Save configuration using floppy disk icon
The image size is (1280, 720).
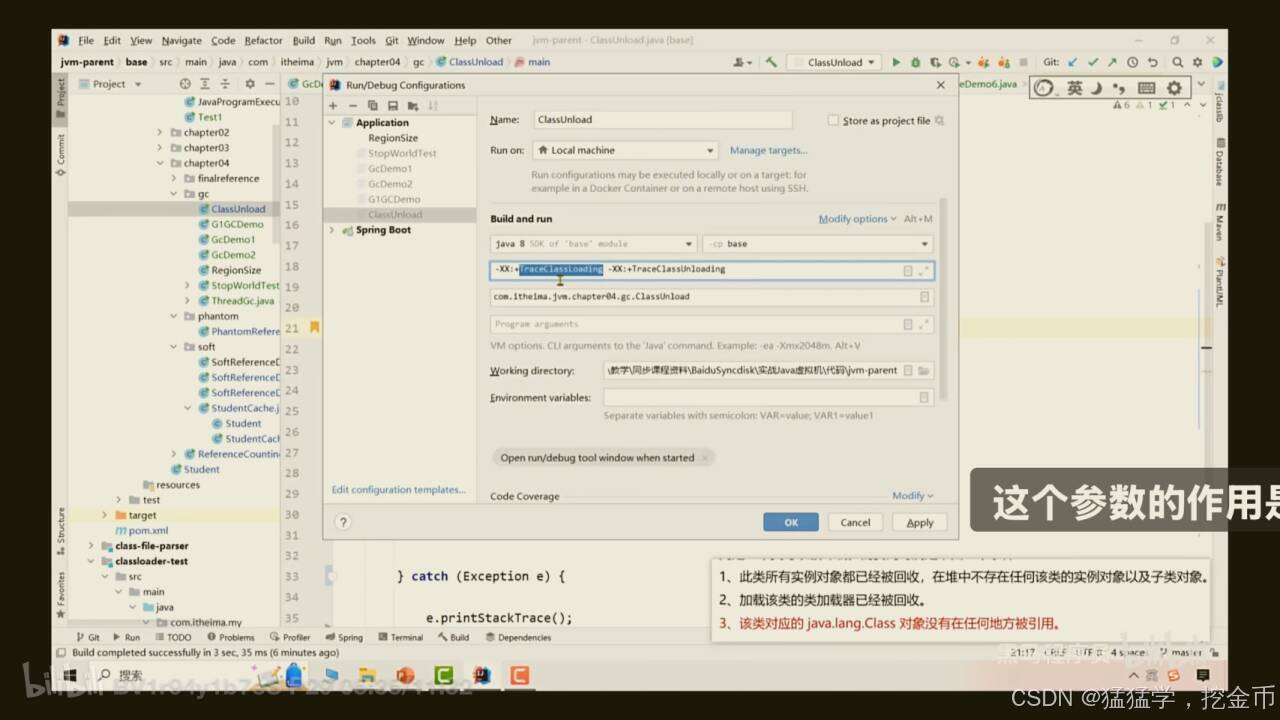click(392, 105)
